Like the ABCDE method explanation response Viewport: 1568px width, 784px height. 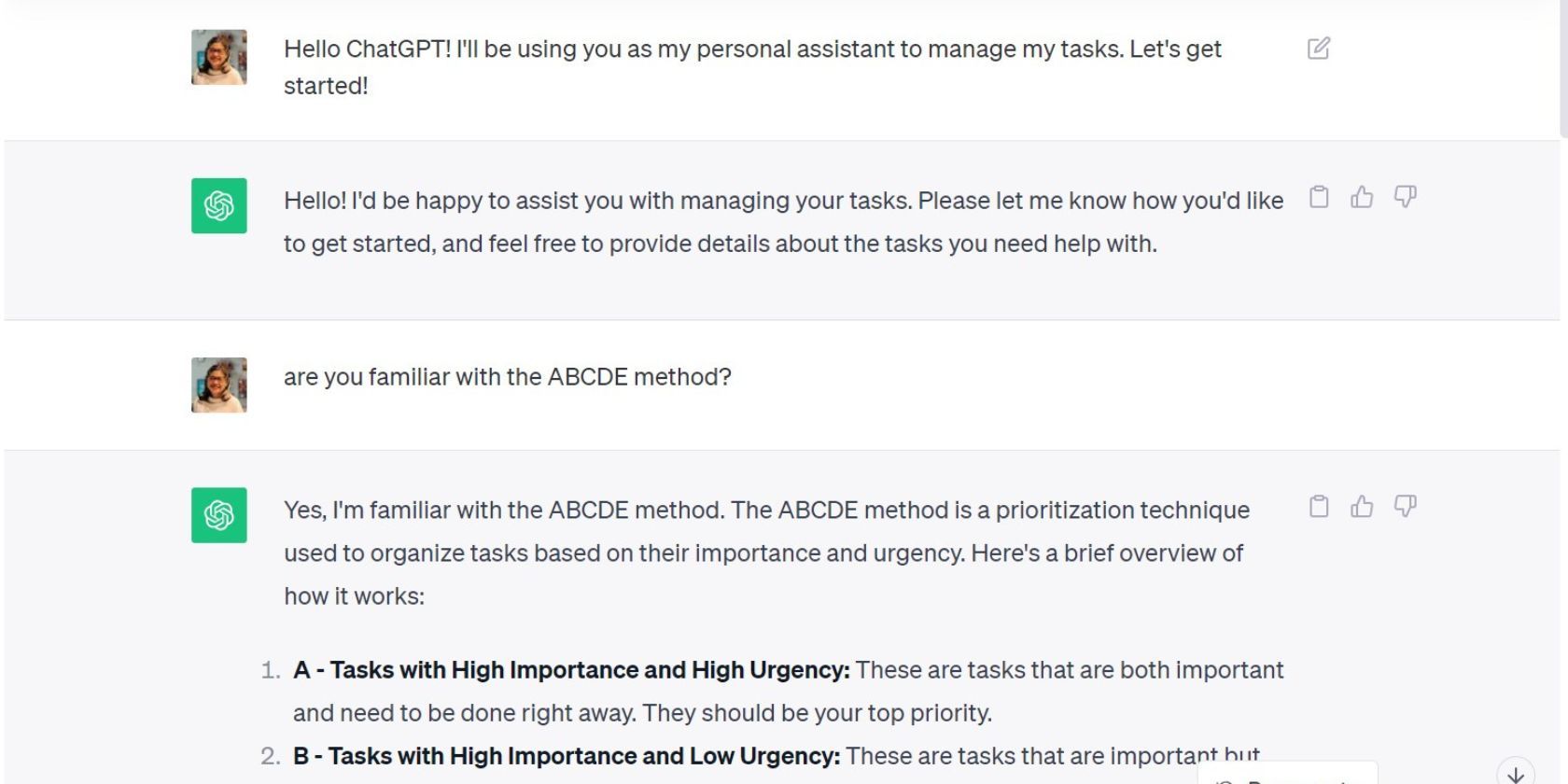coord(1362,506)
